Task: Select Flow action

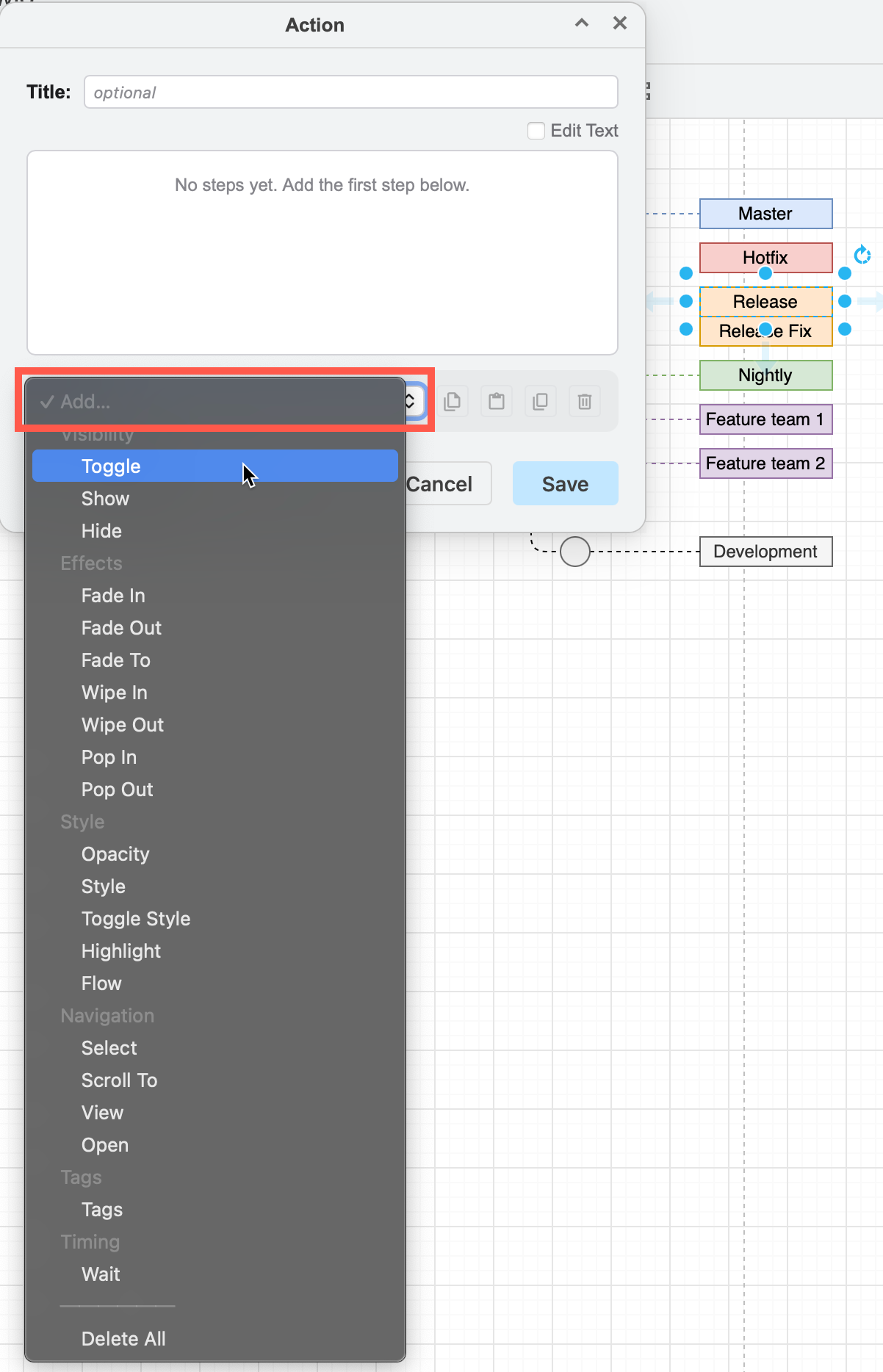Action: coord(215,983)
